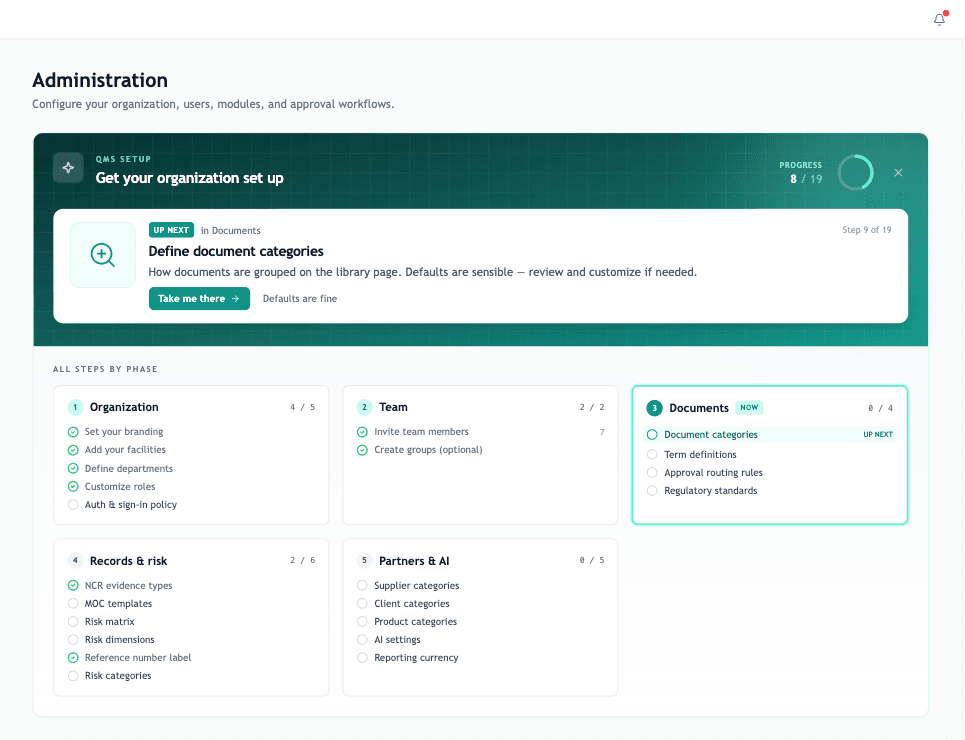Click the Invite team members check icon

point(362,432)
